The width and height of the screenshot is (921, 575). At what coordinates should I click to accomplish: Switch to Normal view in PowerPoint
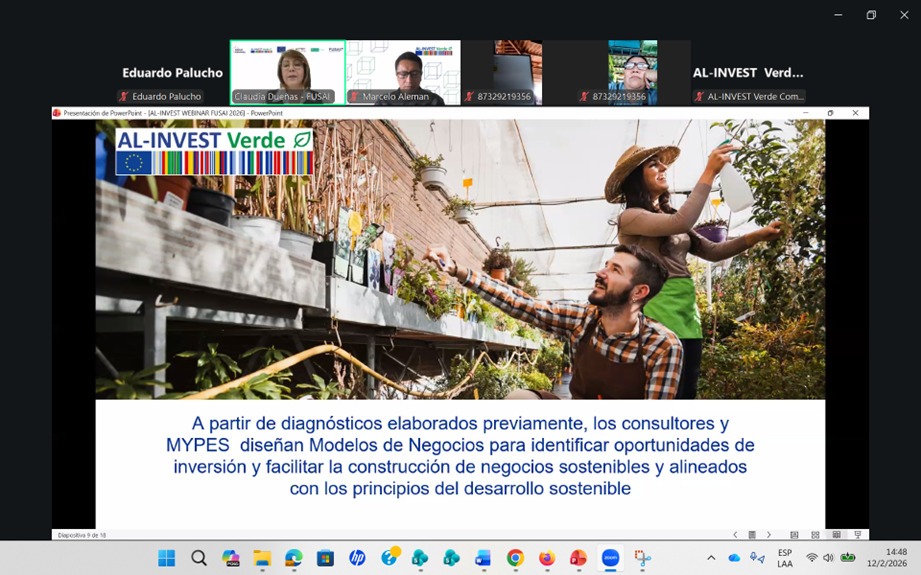click(x=794, y=535)
